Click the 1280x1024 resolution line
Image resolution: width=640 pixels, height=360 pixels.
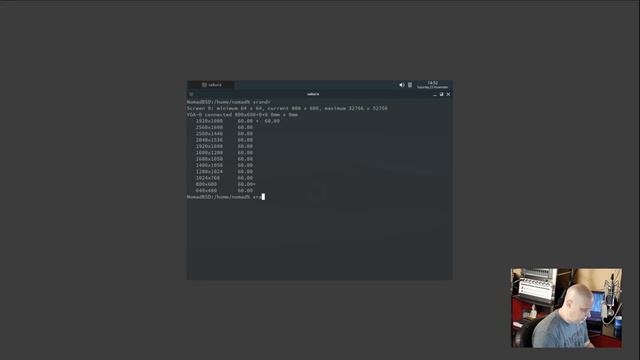pos(224,171)
